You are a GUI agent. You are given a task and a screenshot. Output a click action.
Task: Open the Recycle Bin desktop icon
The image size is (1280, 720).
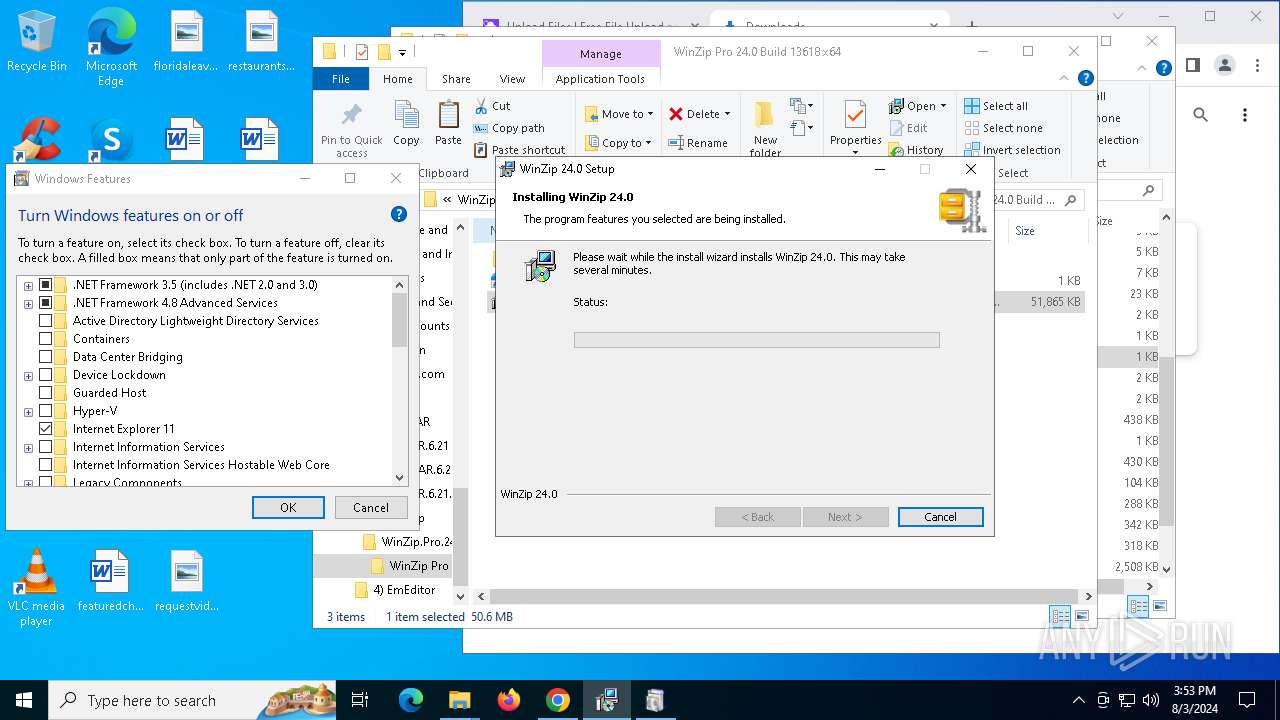[37, 42]
